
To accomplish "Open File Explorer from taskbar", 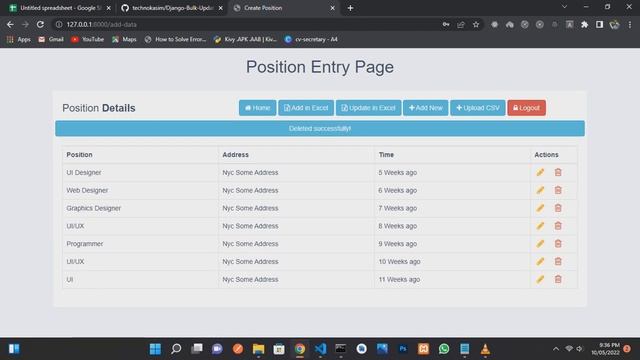I will coord(258,349).
